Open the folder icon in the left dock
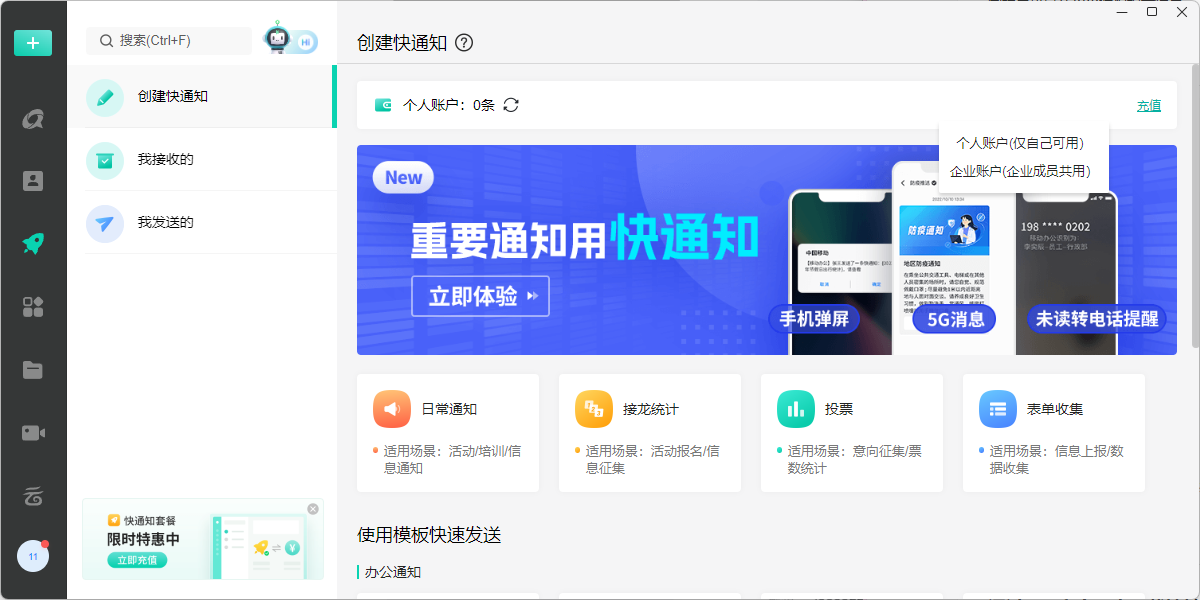 pos(33,370)
